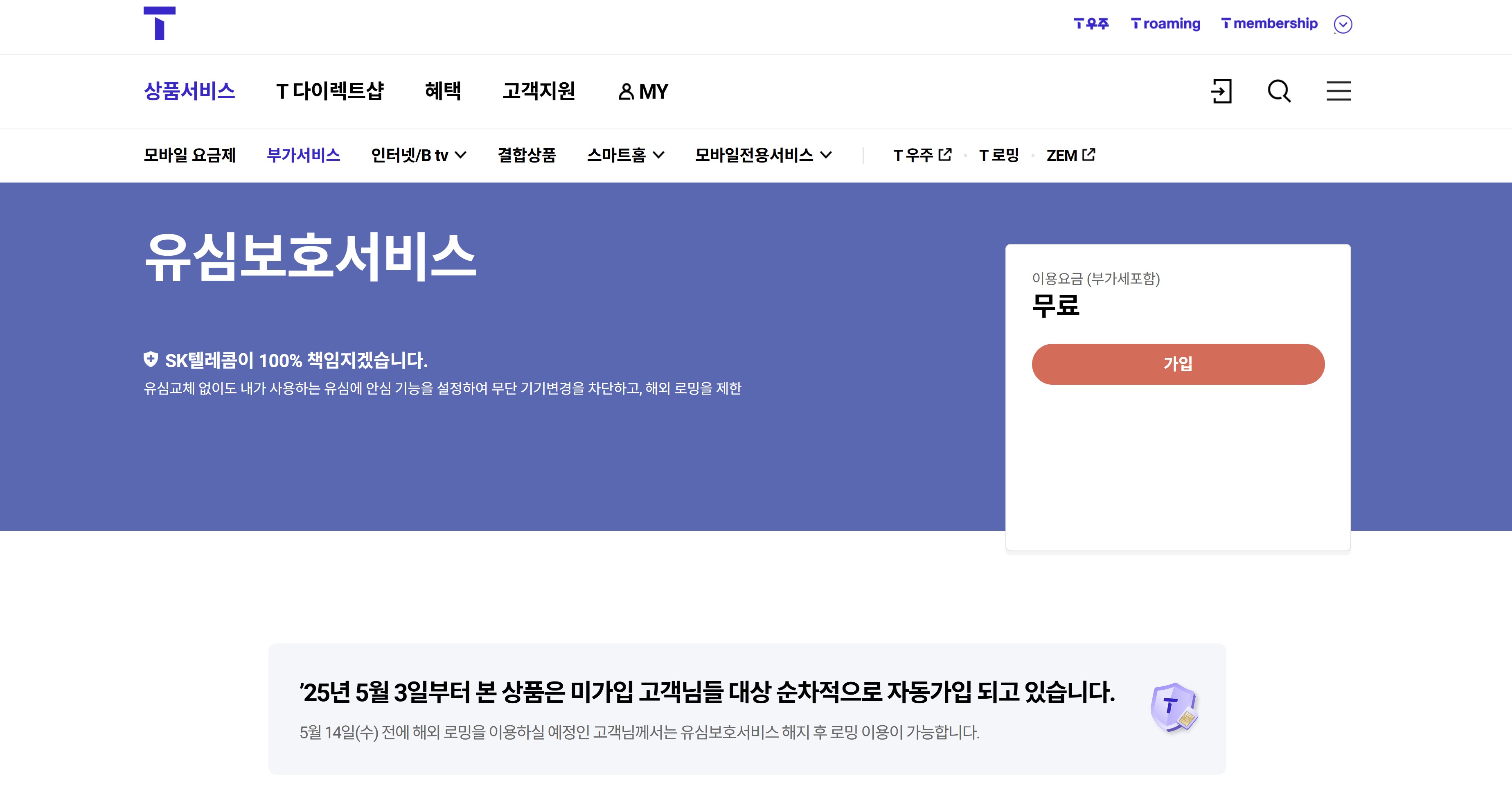Screen dimensions: 1512x792
Task: Click the login icon
Action: pos(1221,92)
